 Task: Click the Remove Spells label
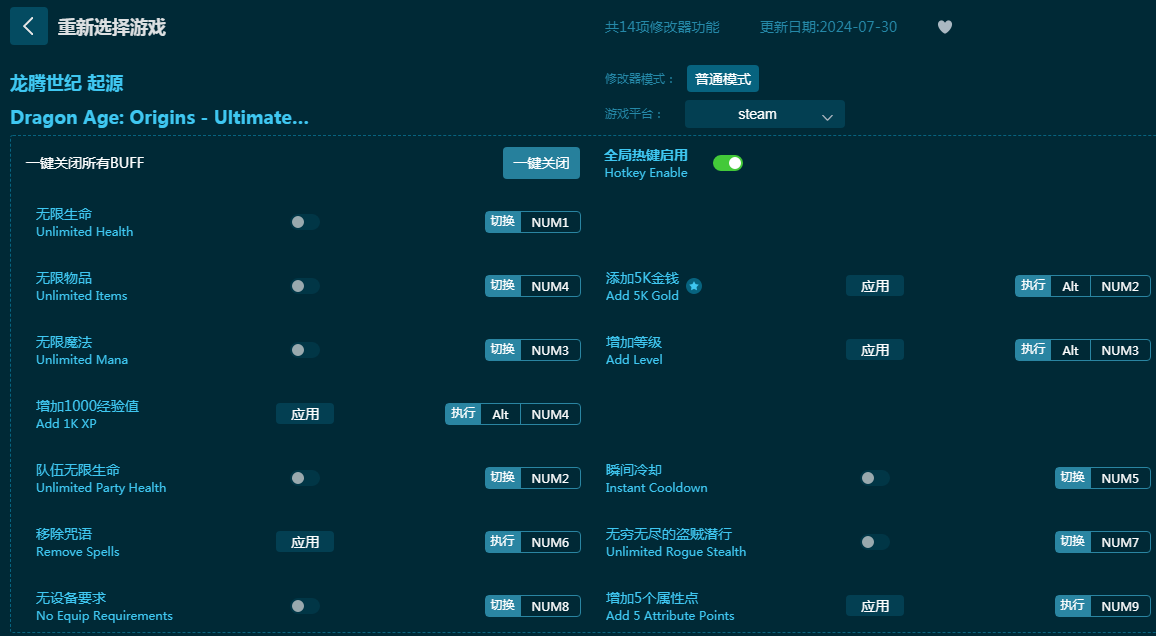(x=77, y=552)
